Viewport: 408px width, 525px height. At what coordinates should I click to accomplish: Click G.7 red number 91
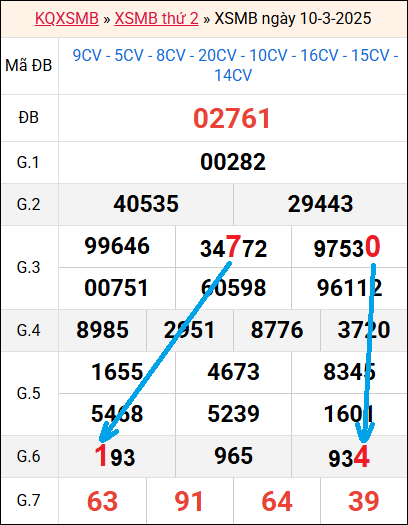[x=189, y=502]
